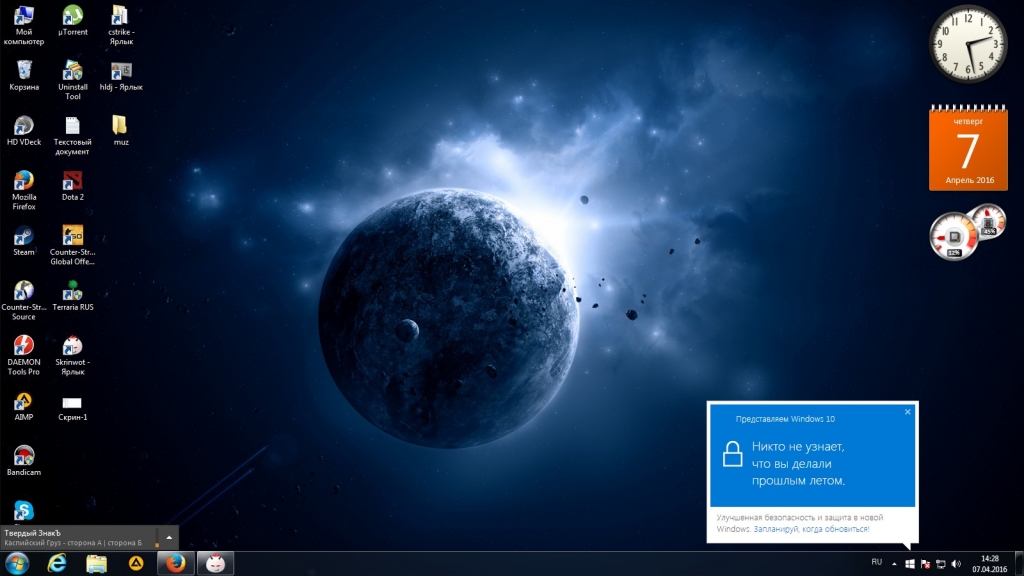Show hidden system tray icons

894,564
